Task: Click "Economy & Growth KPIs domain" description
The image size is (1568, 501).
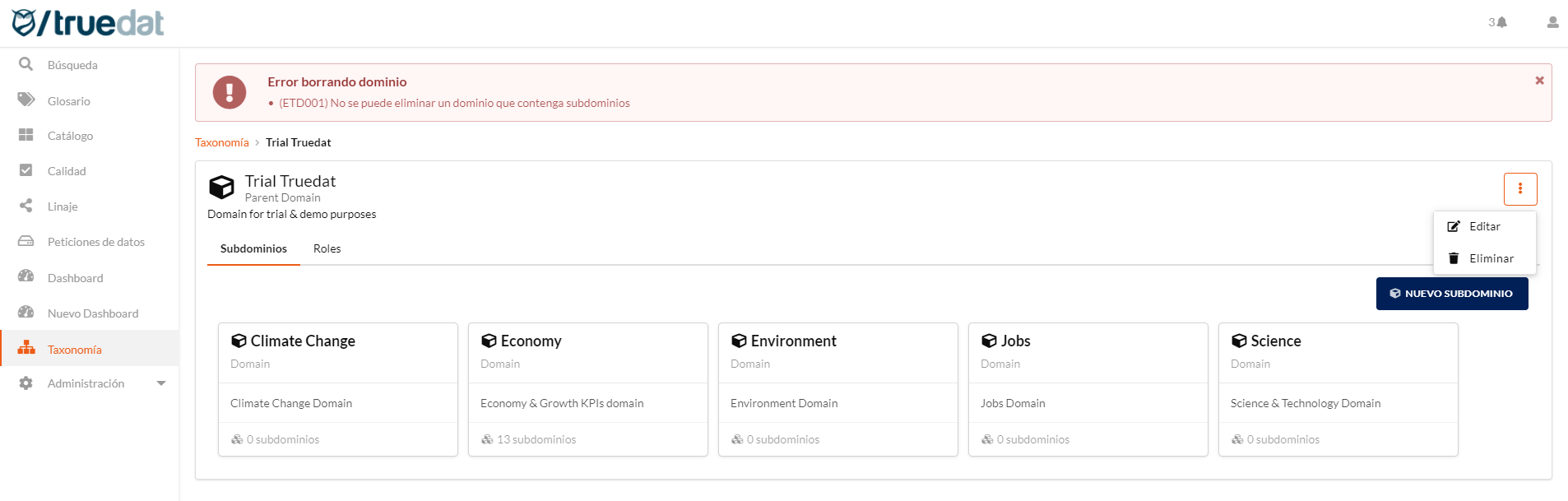Action: tap(562, 403)
